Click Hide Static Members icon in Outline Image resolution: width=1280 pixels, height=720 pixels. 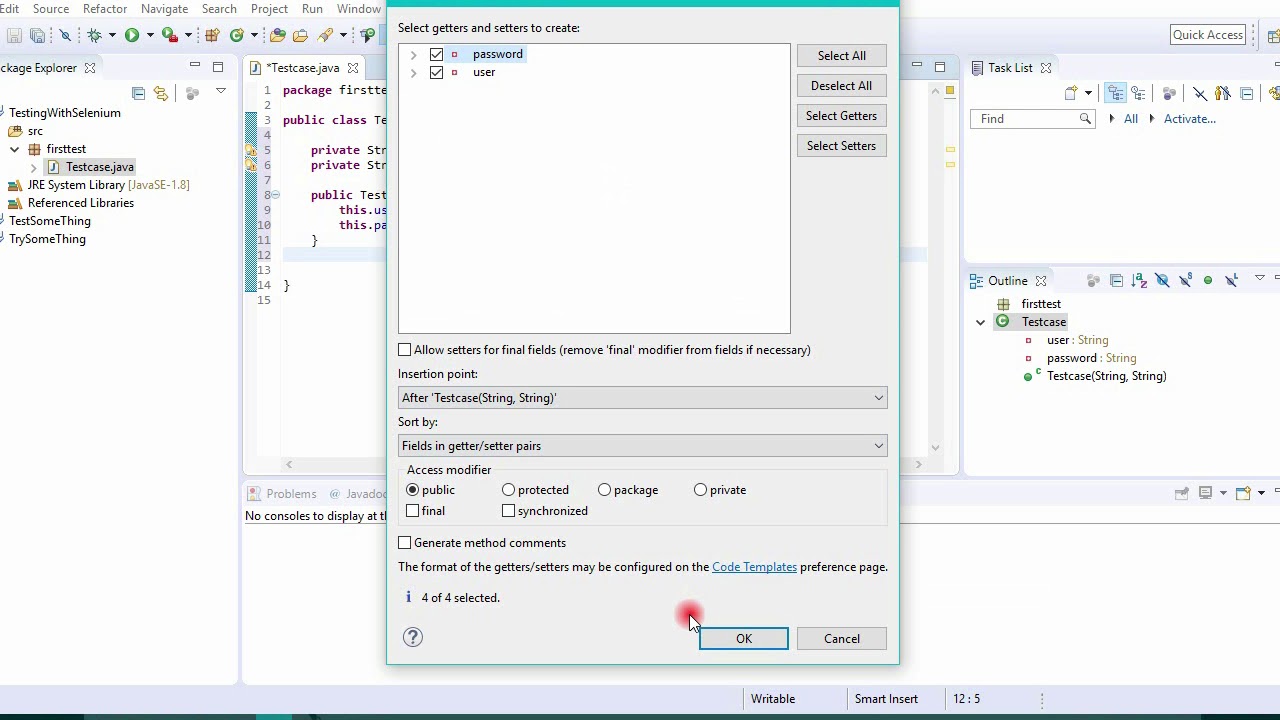[1186, 281]
